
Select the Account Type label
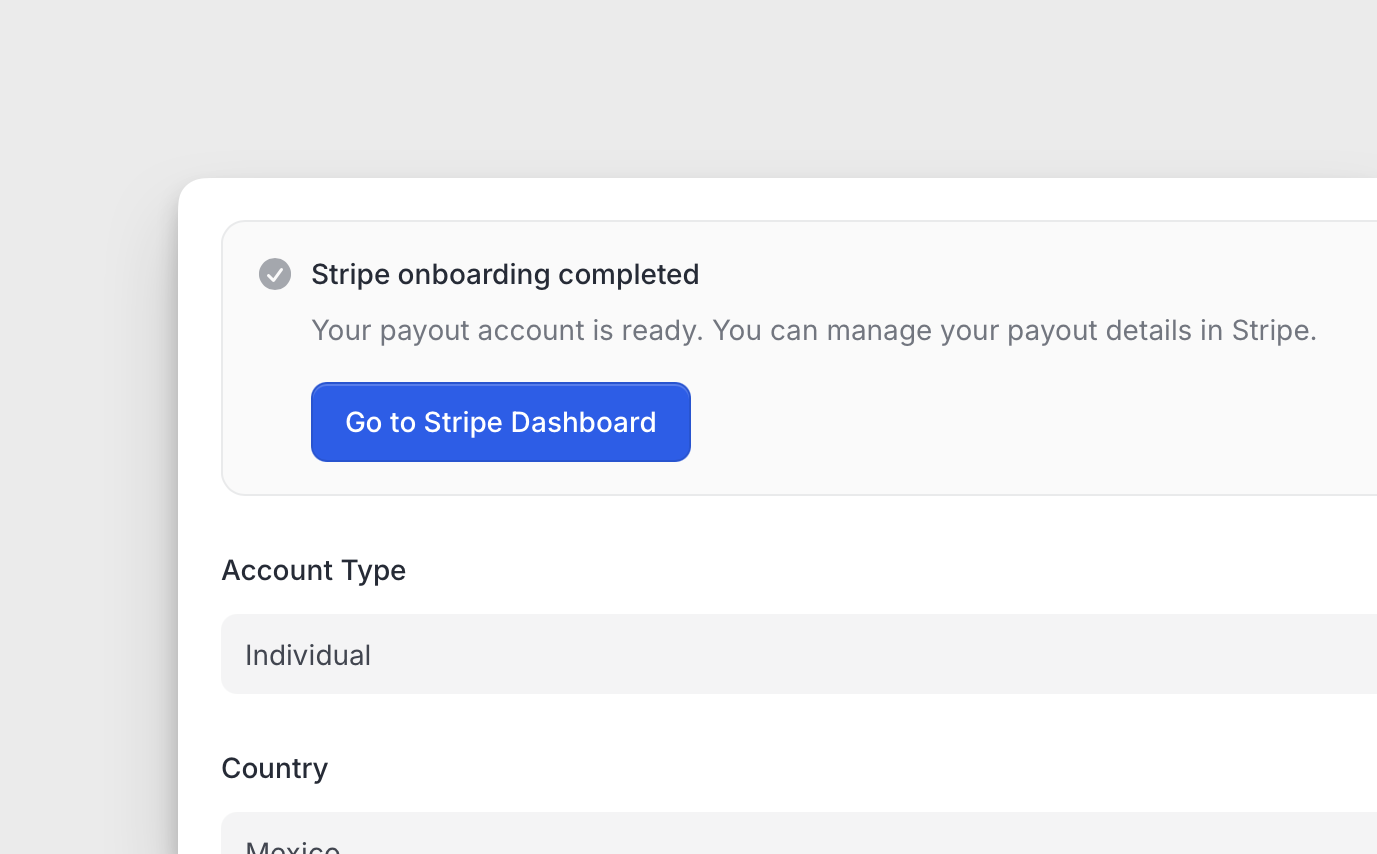[313, 570]
